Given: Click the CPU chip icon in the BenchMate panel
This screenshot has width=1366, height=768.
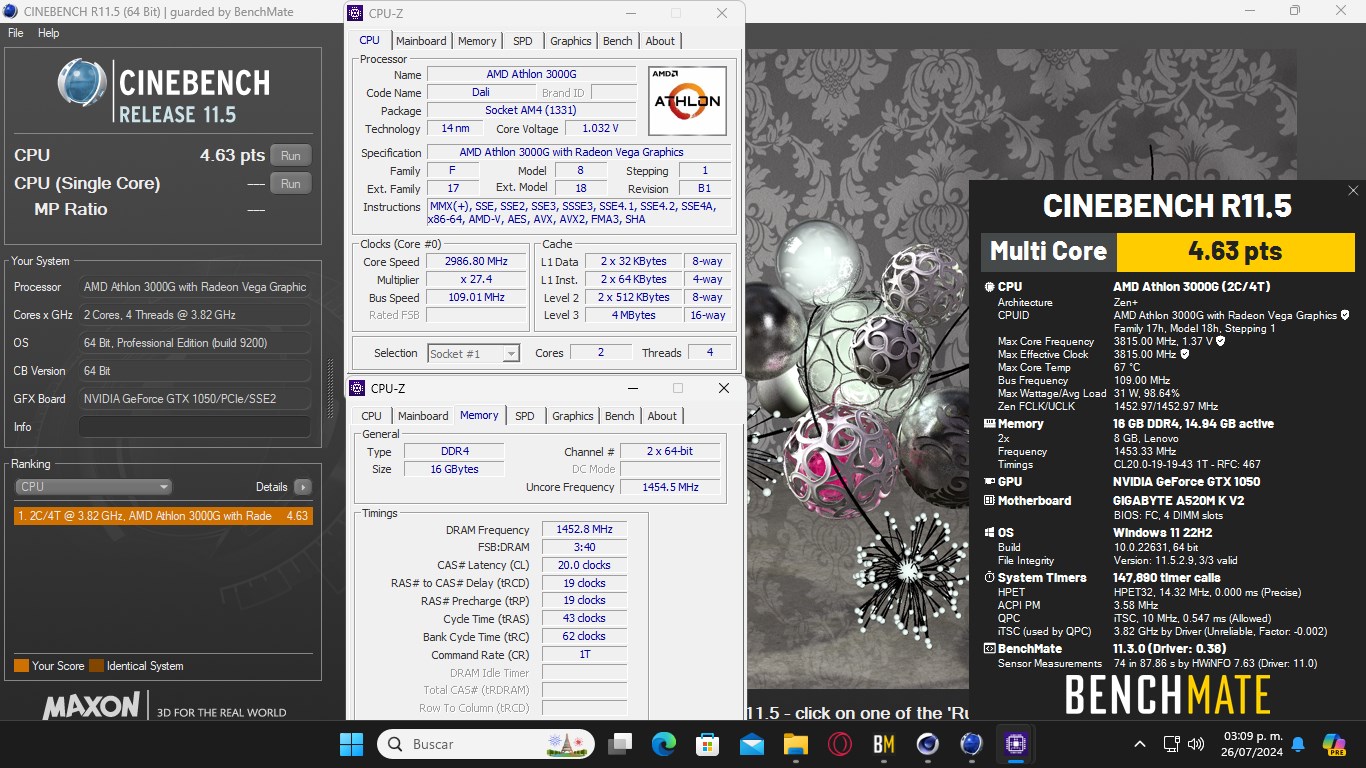Looking at the screenshot, I should (990, 287).
